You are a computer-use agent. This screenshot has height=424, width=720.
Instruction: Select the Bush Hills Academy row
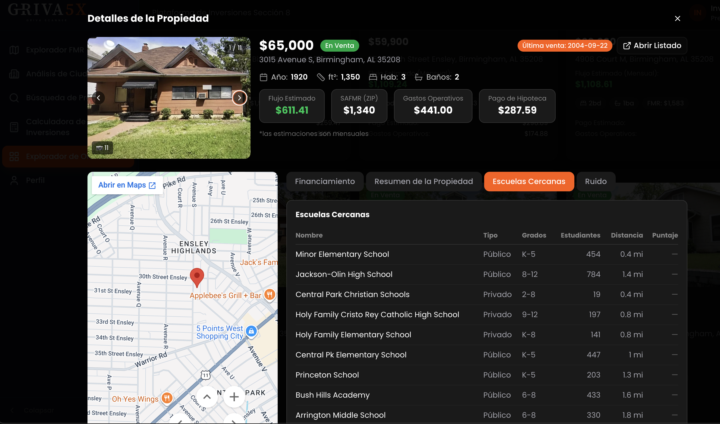click(487, 395)
